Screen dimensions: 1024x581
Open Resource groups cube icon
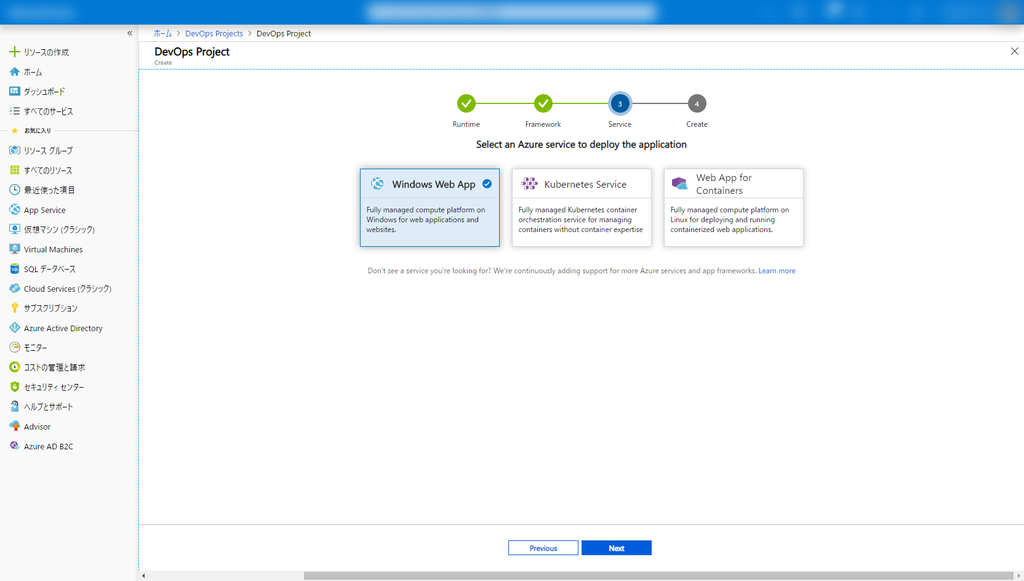14,150
